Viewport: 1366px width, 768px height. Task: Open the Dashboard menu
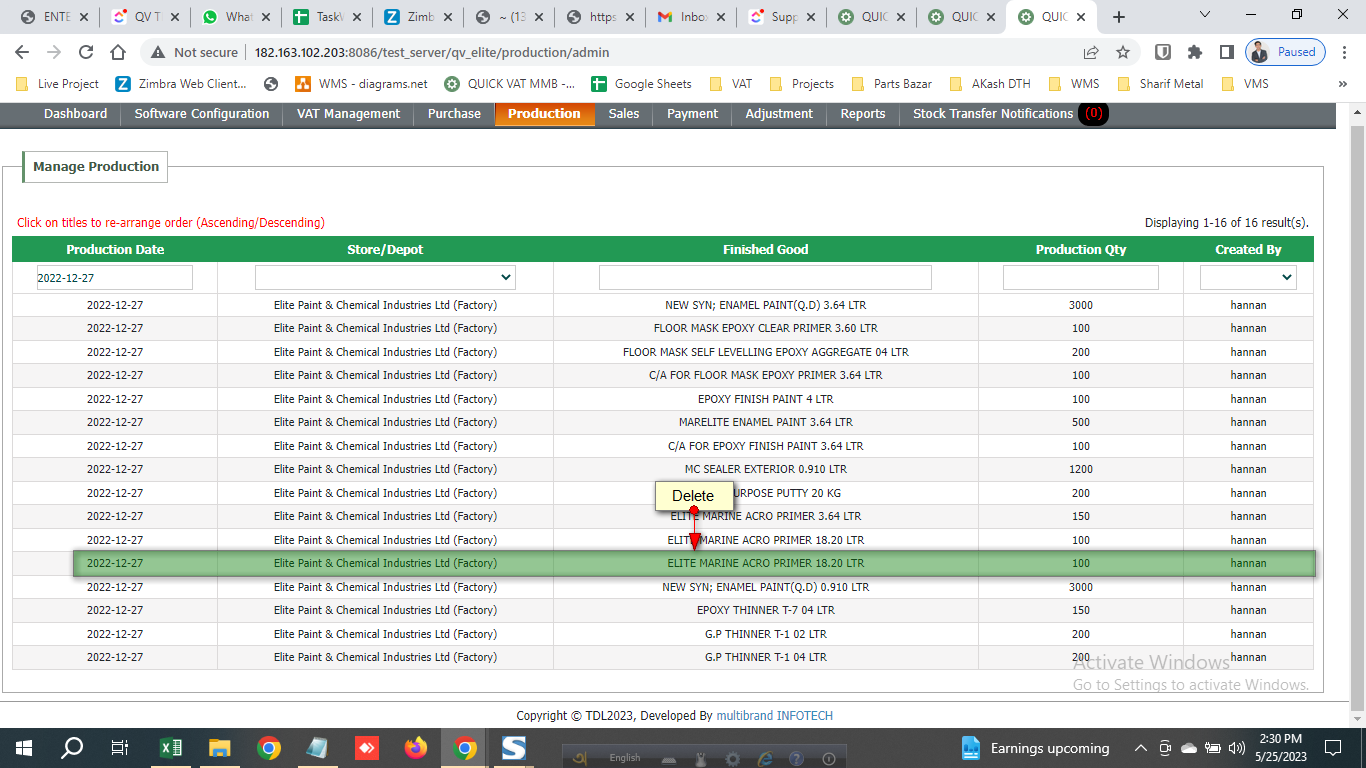tap(75, 114)
